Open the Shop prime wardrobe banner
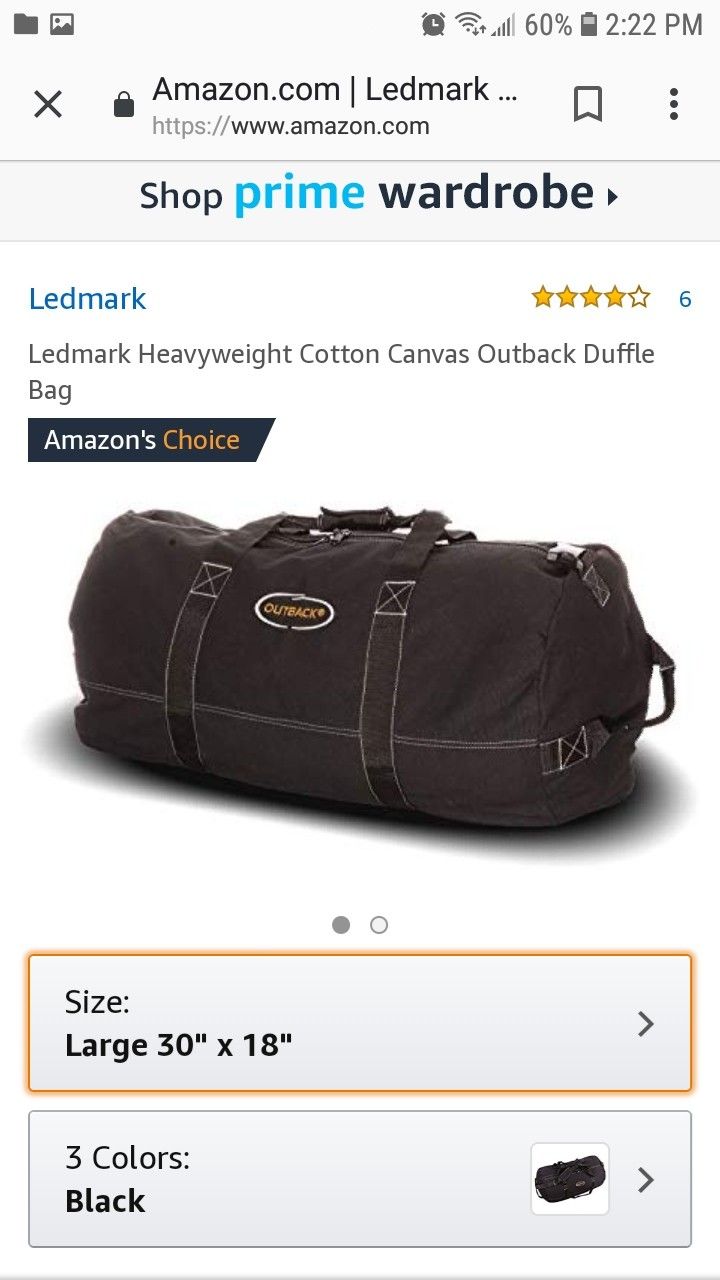The image size is (720, 1280). (379, 194)
